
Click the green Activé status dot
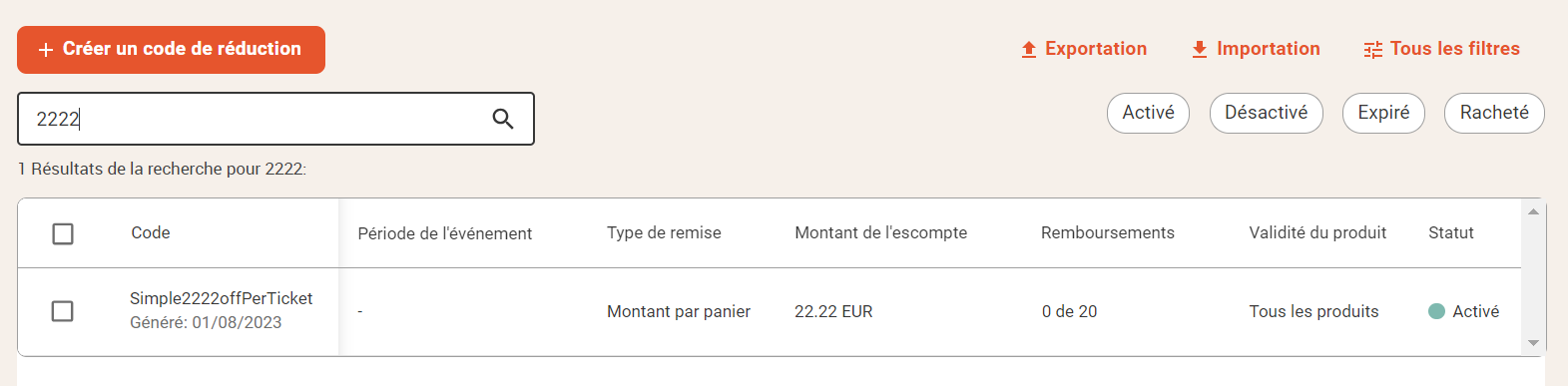coord(1437,311)
